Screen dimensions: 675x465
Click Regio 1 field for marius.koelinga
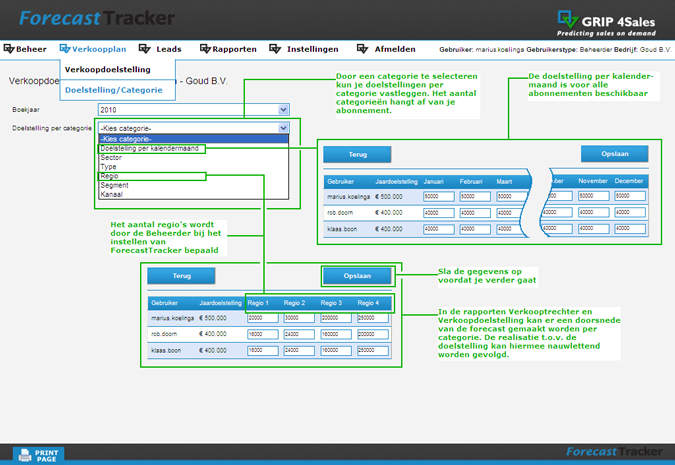click(x=263, y=318)
